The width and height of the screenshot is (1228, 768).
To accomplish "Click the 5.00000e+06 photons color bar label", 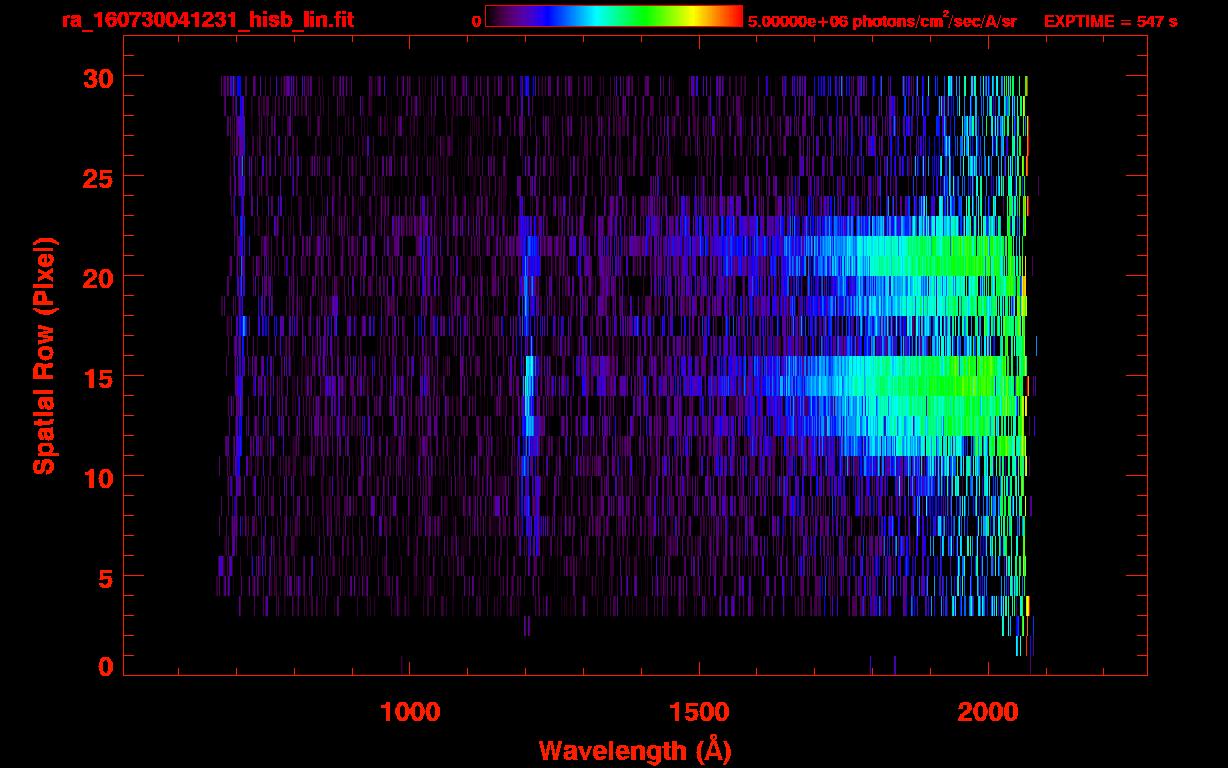I will [x=881, y=21].
